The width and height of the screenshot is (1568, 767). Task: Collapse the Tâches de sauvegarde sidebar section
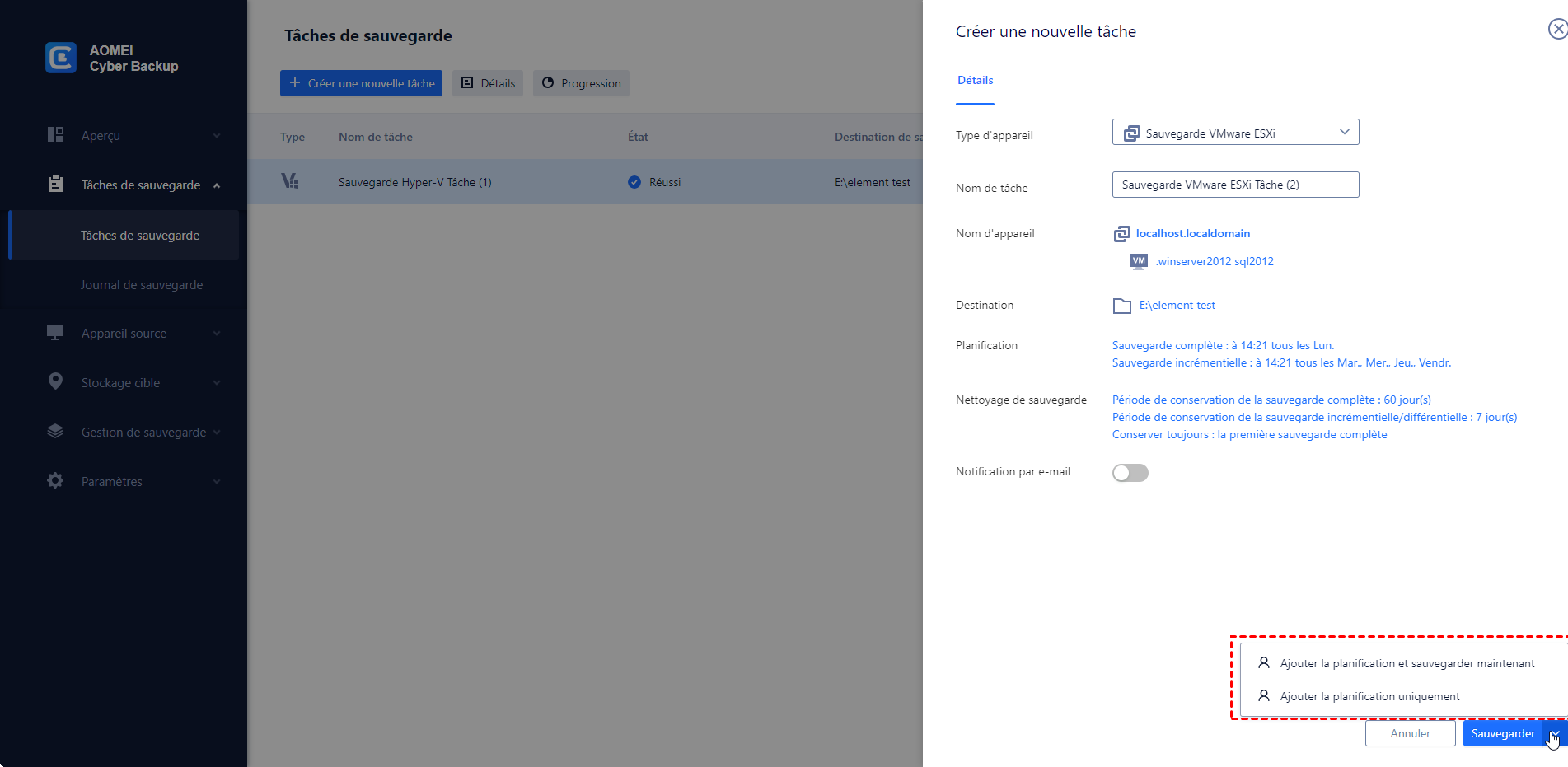click(x=217, y=185)
